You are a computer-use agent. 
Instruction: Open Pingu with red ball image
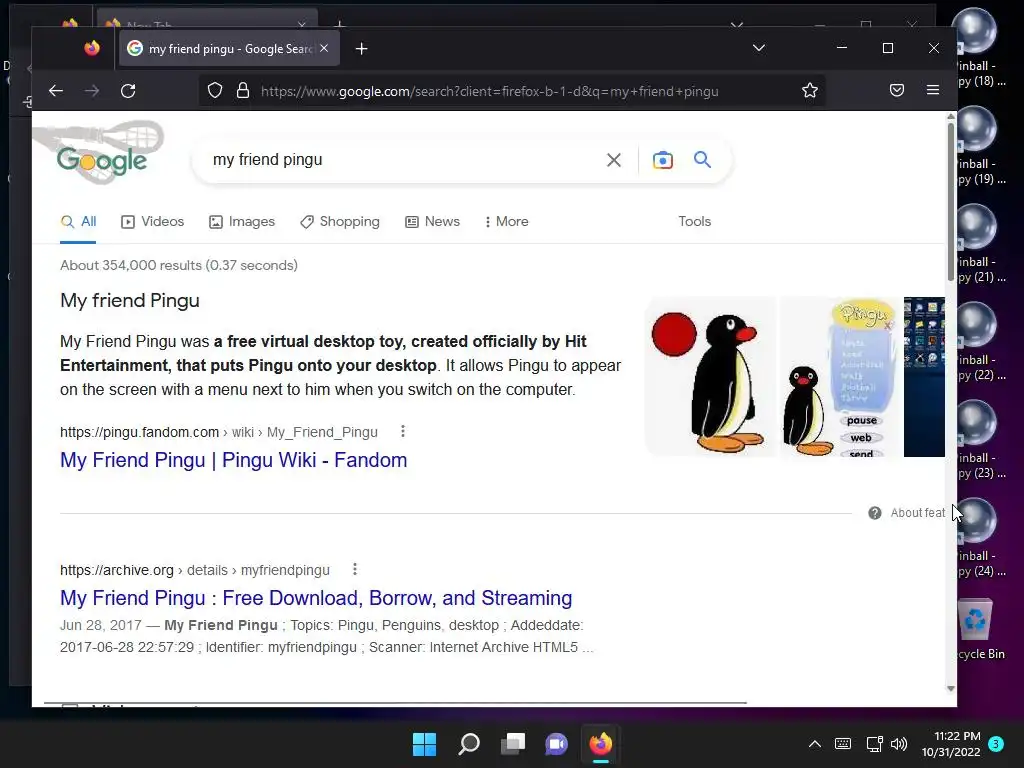(710, 377)
